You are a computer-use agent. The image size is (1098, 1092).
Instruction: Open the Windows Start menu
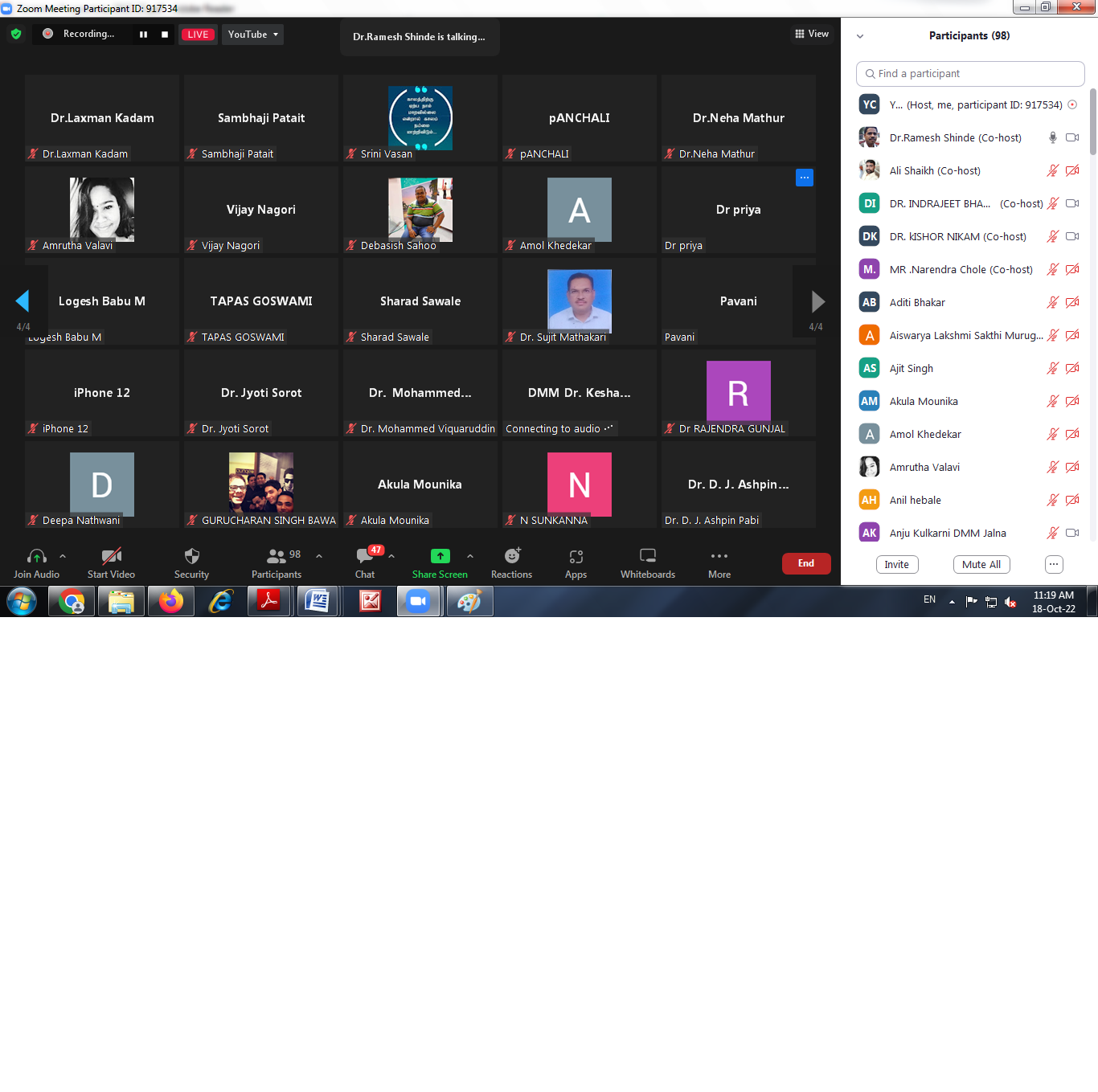(x=22, y=601)
